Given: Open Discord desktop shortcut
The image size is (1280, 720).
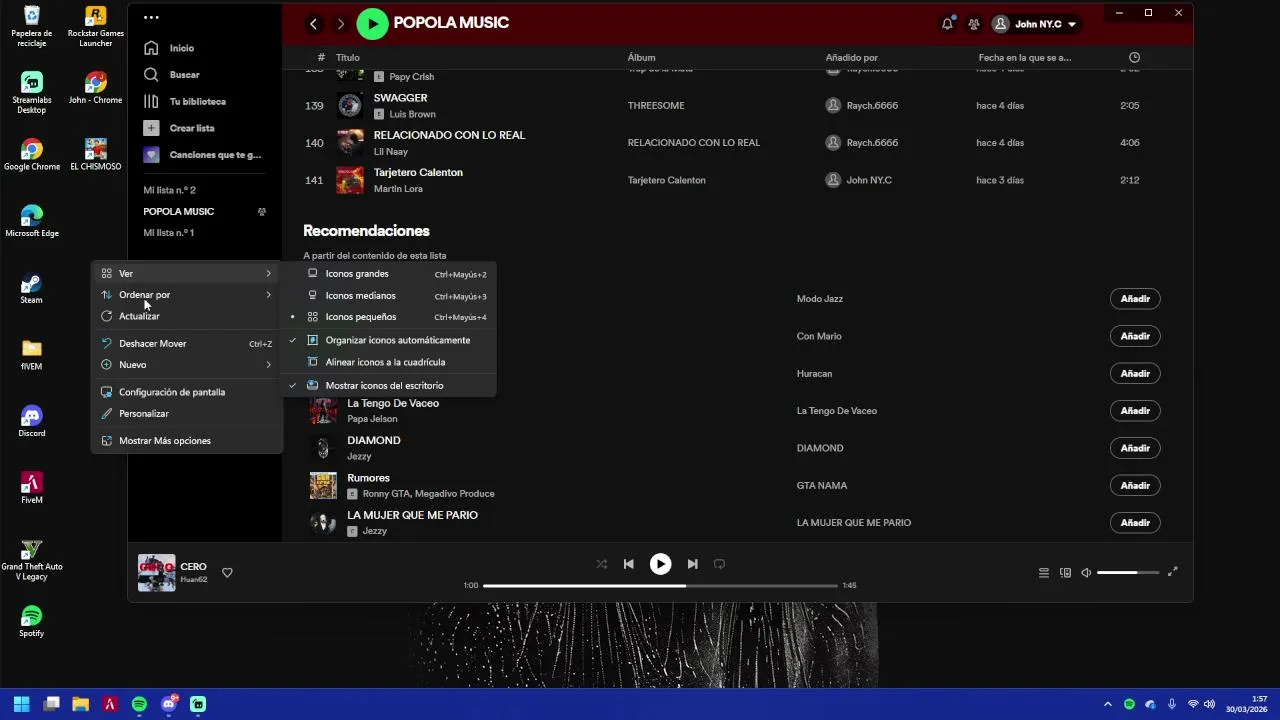Looking at the screenshot, I should coord(32,421).
